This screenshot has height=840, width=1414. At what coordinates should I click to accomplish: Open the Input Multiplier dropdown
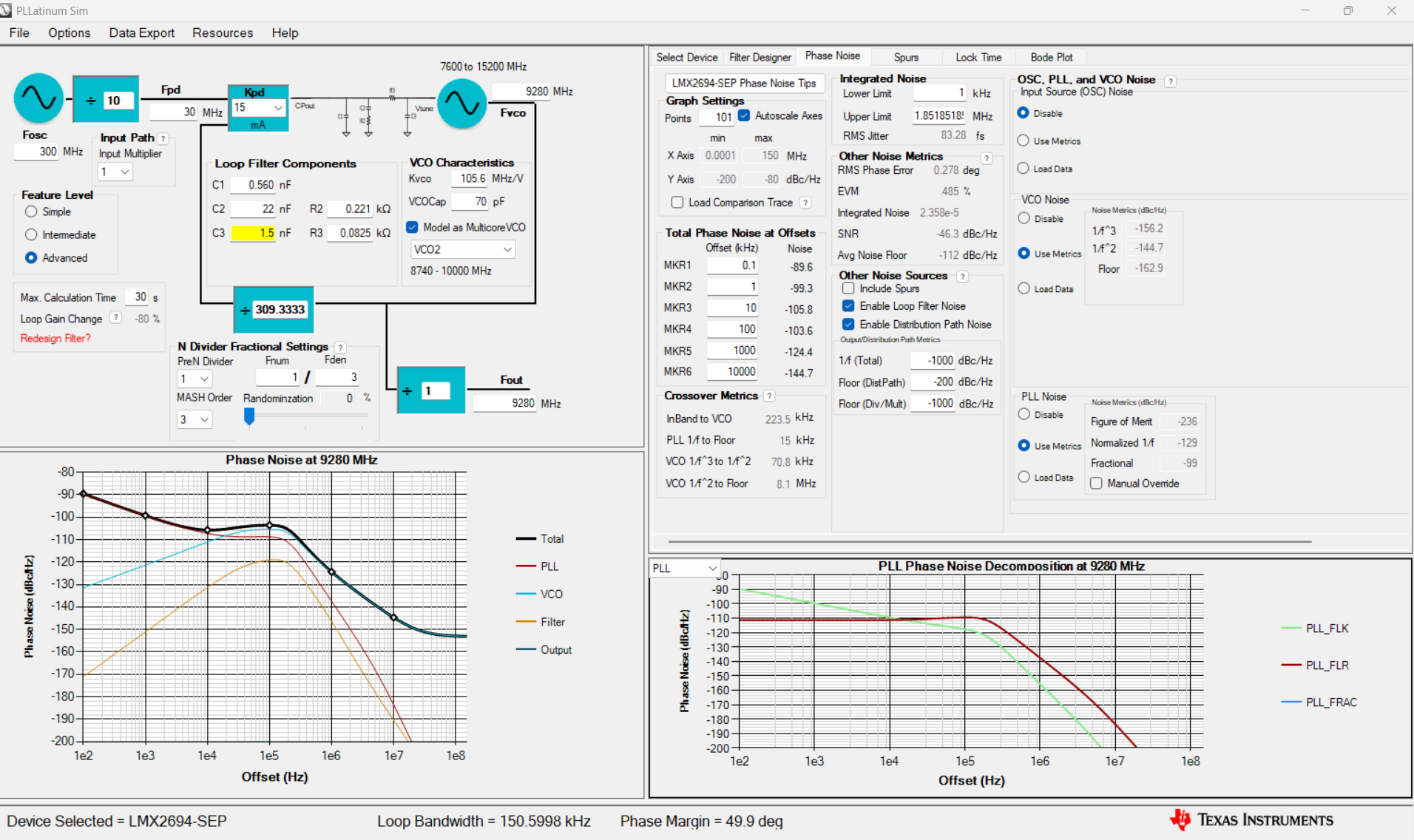115,172
